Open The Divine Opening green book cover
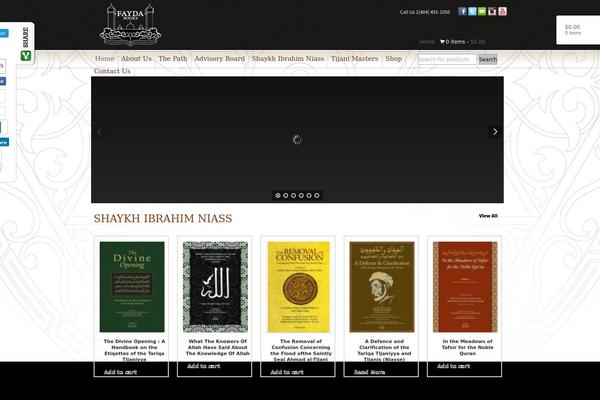The image size is (600, 400). coord(132,287)
